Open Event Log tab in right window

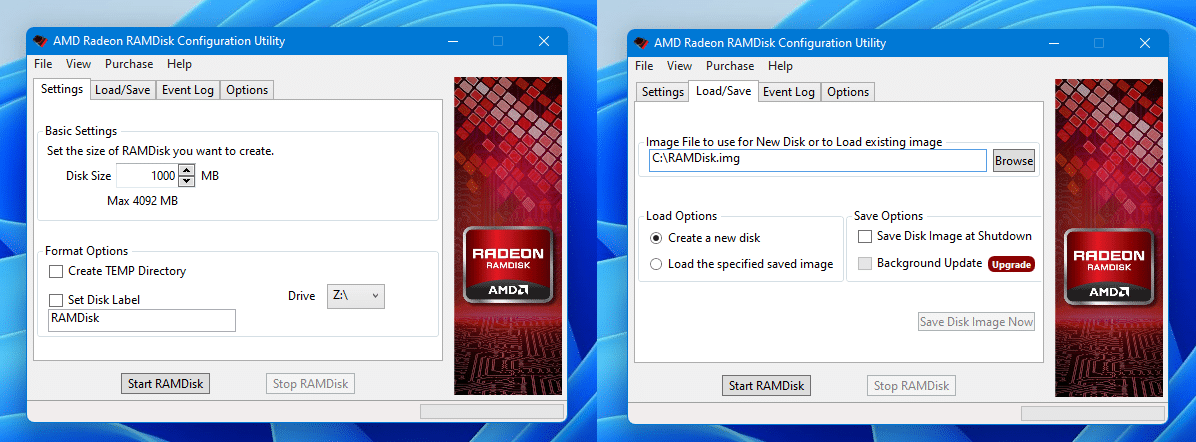pos(789,92)
